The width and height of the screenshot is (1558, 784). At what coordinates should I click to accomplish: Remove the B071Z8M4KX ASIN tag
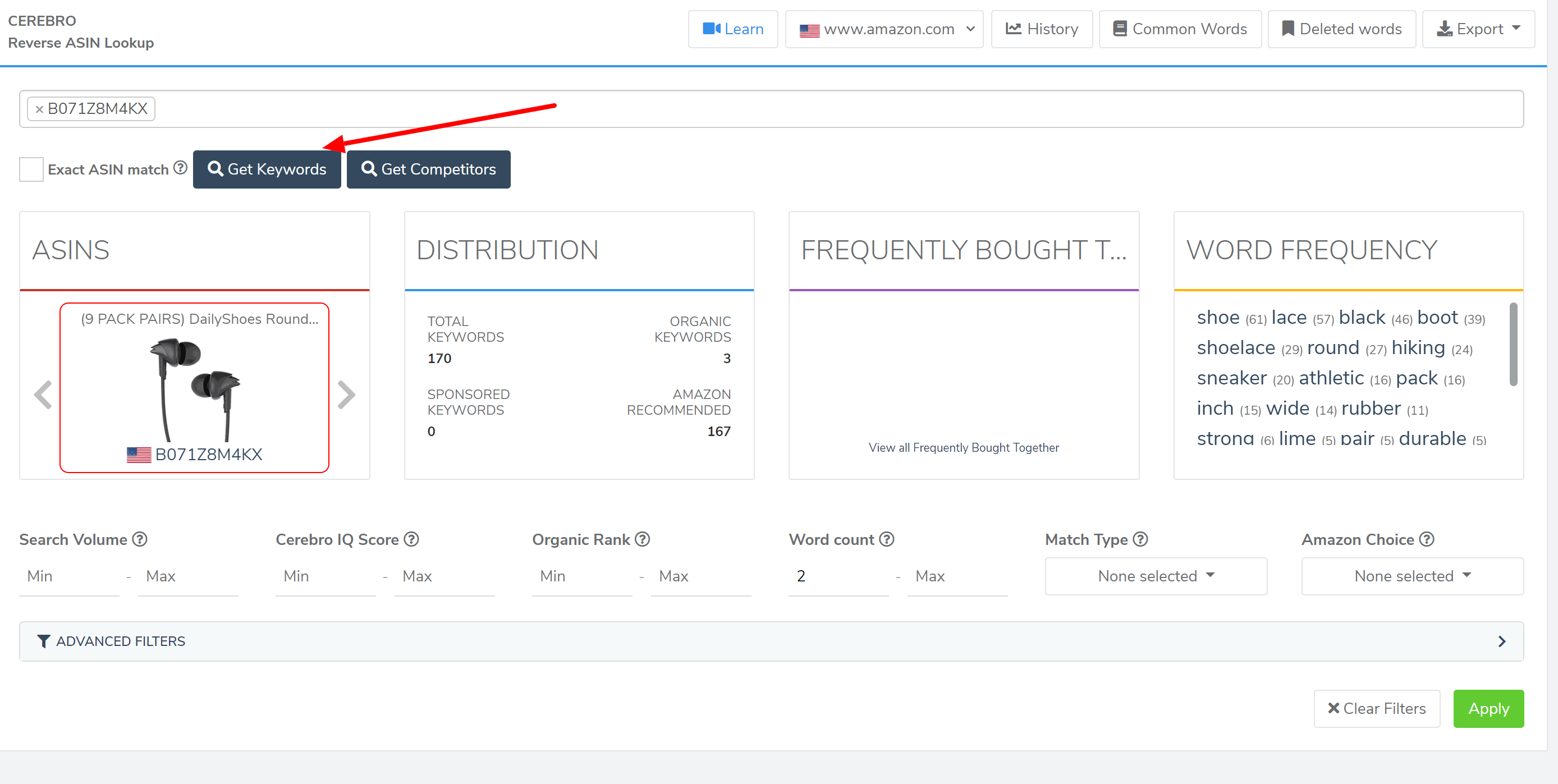click(39, 109)
